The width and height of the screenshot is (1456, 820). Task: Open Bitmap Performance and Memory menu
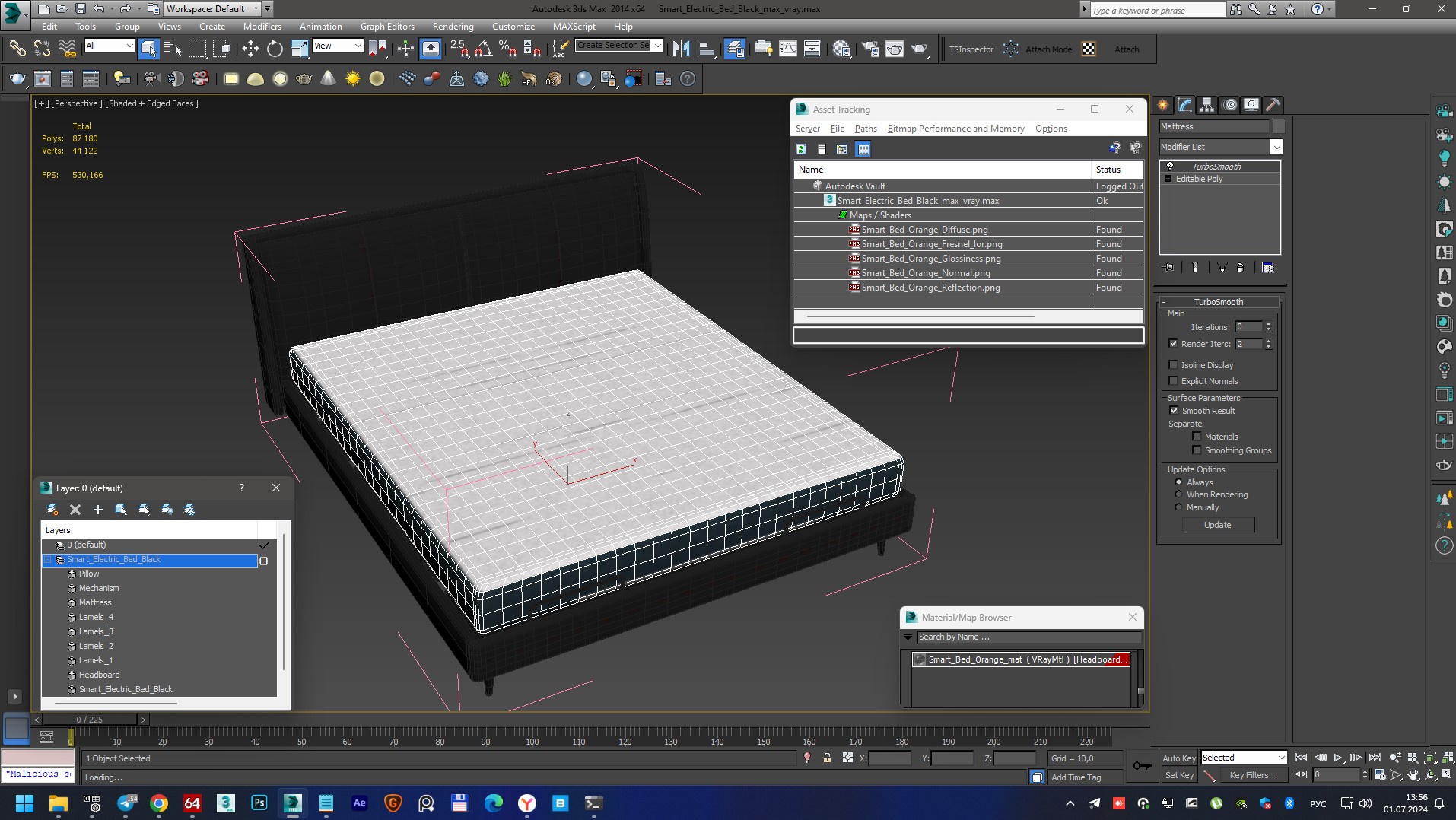click(955, 129)
